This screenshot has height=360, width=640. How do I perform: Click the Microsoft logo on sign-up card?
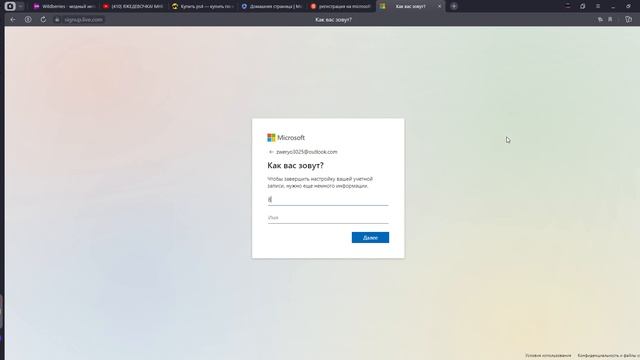[286, 138]
